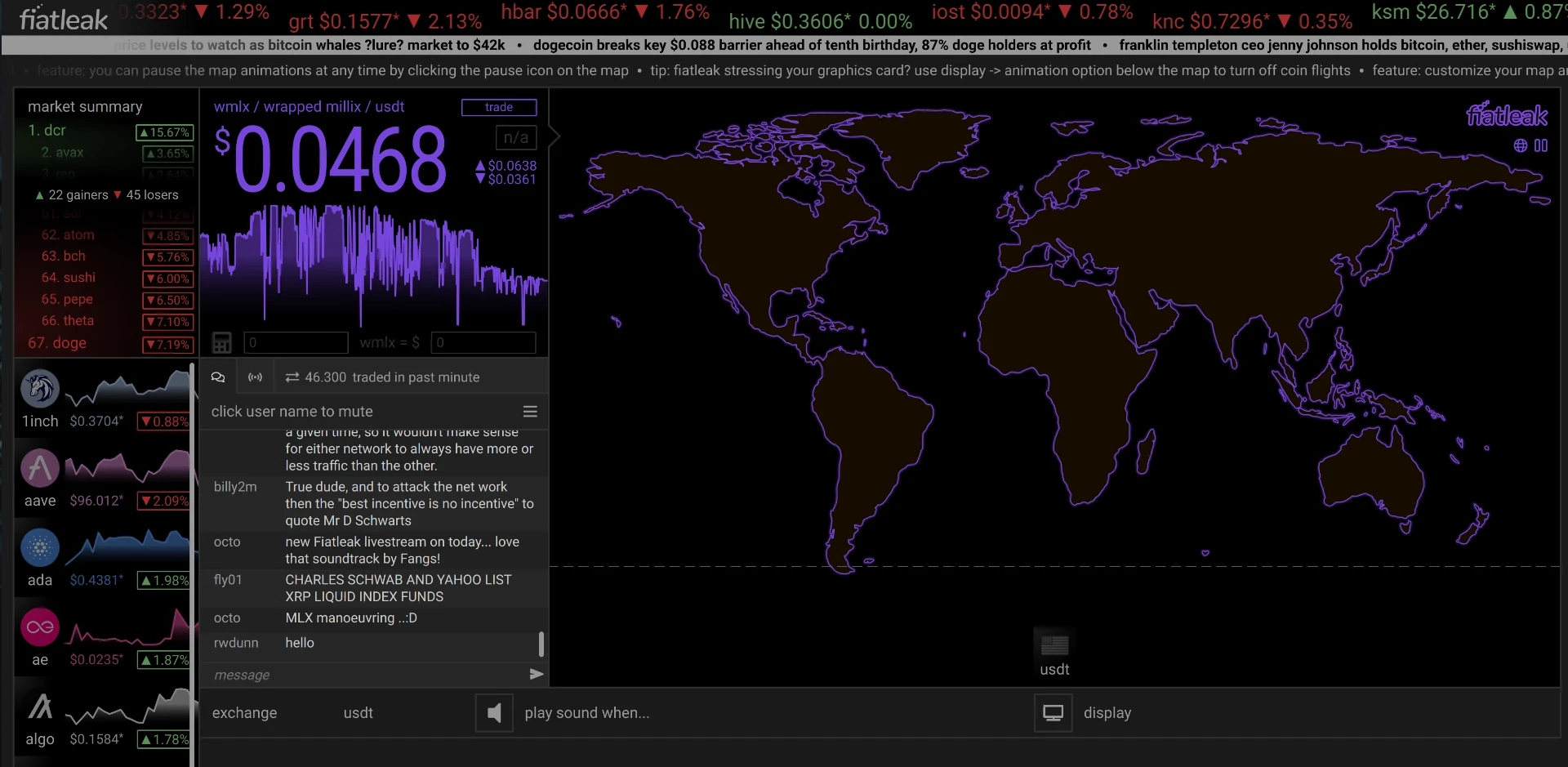
Task: Send chat message with arrow icon
Action: [537, 675]
